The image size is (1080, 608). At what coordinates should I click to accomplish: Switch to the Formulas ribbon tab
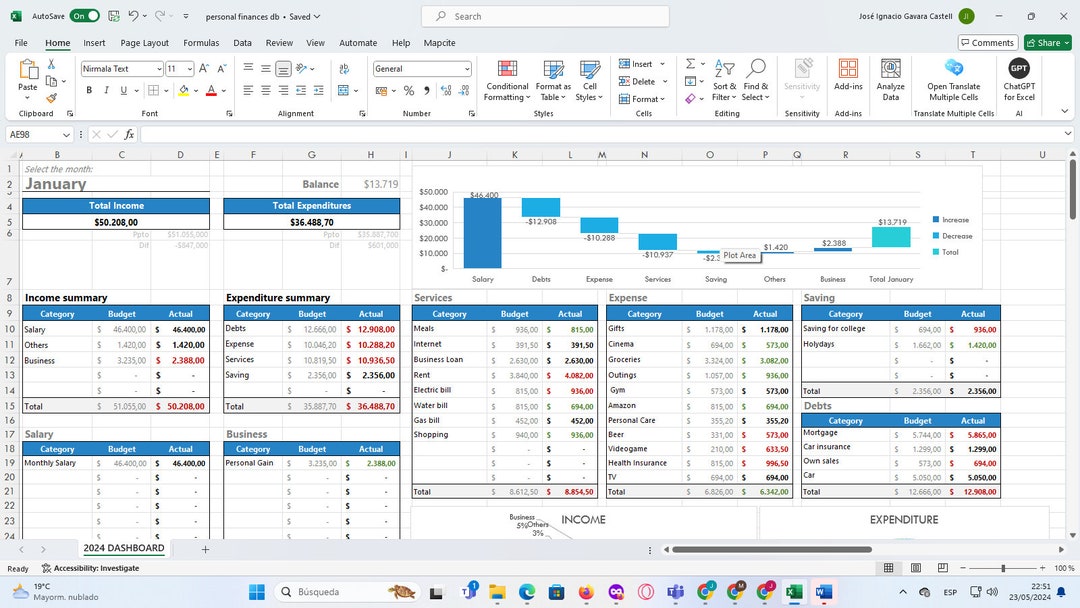[x=201, y=43]
